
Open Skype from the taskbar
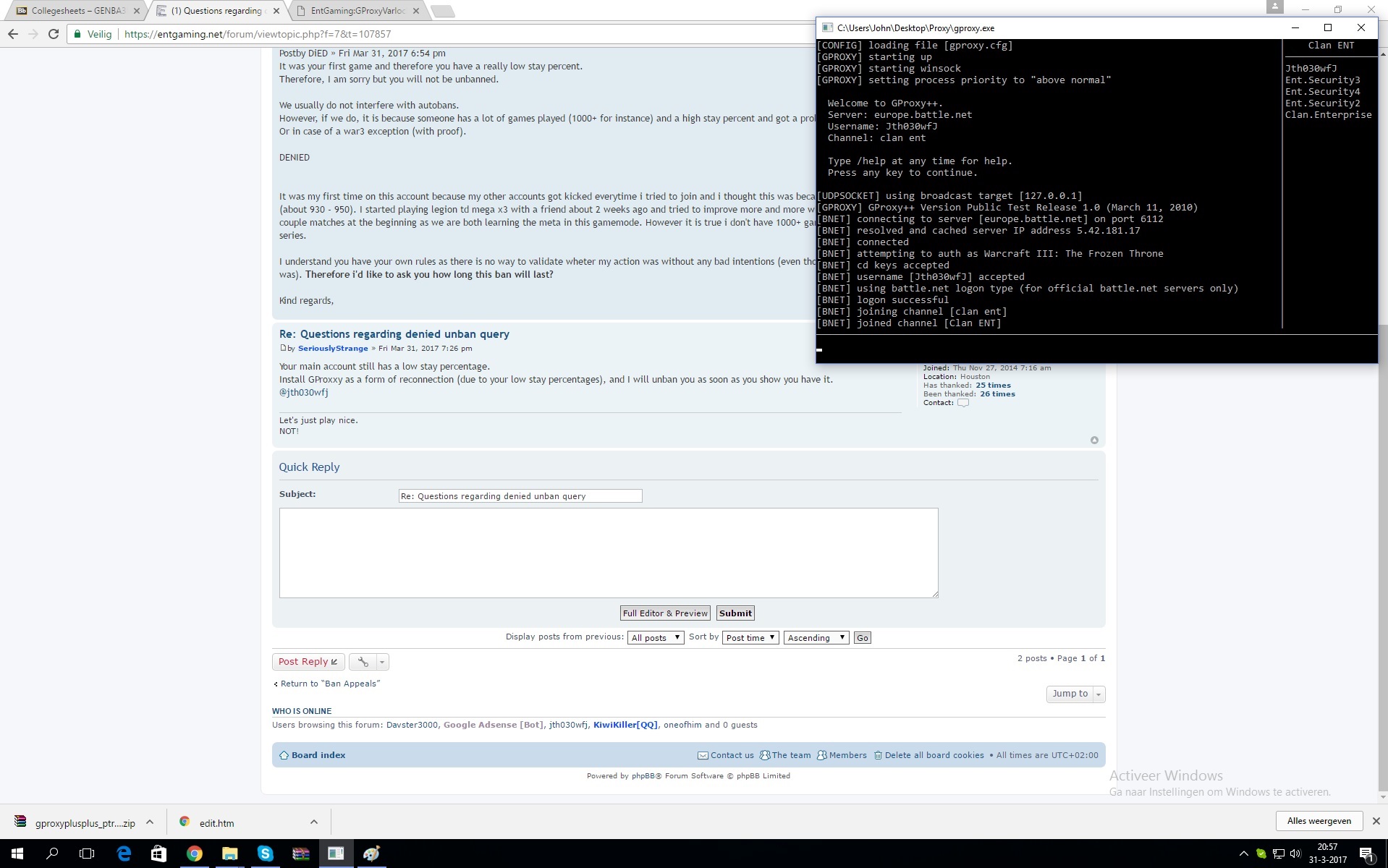pos(265,854)
